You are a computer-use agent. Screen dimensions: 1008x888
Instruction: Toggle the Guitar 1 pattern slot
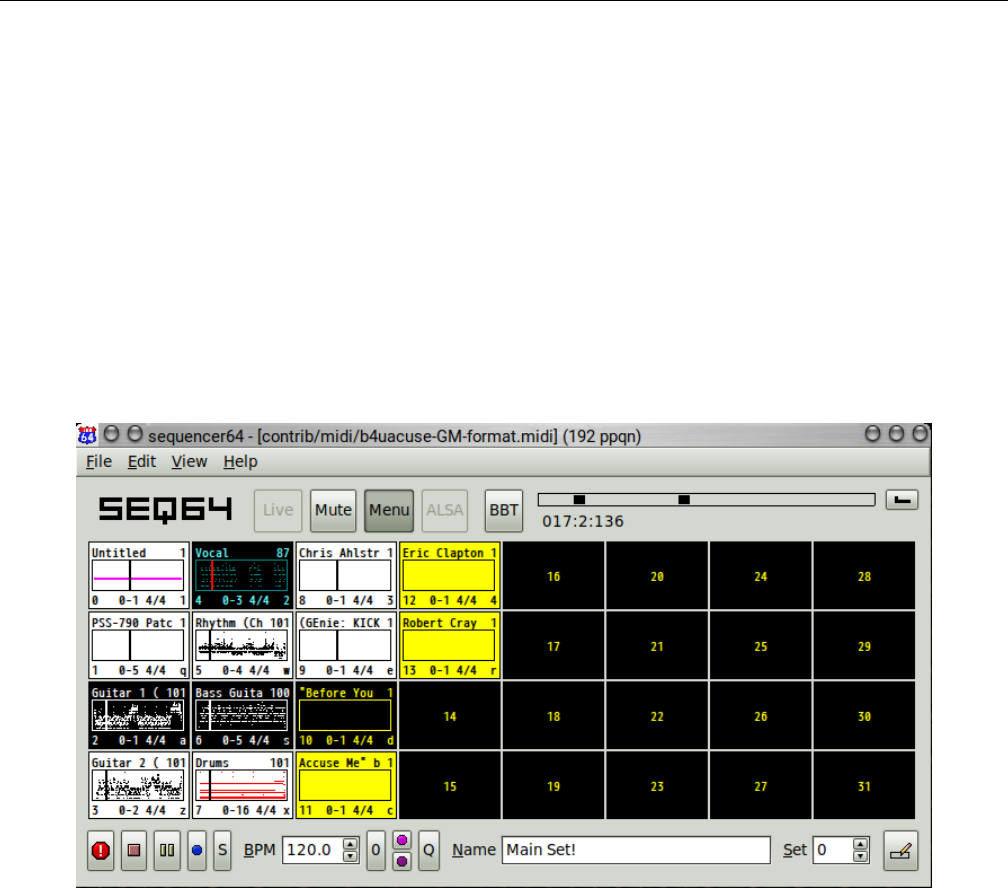(x=138, y=716)
